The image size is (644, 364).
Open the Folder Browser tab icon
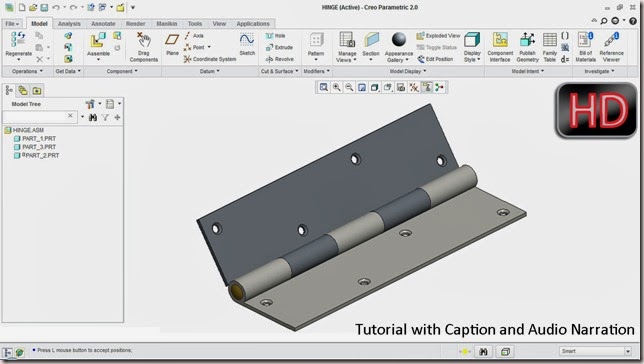23,90
